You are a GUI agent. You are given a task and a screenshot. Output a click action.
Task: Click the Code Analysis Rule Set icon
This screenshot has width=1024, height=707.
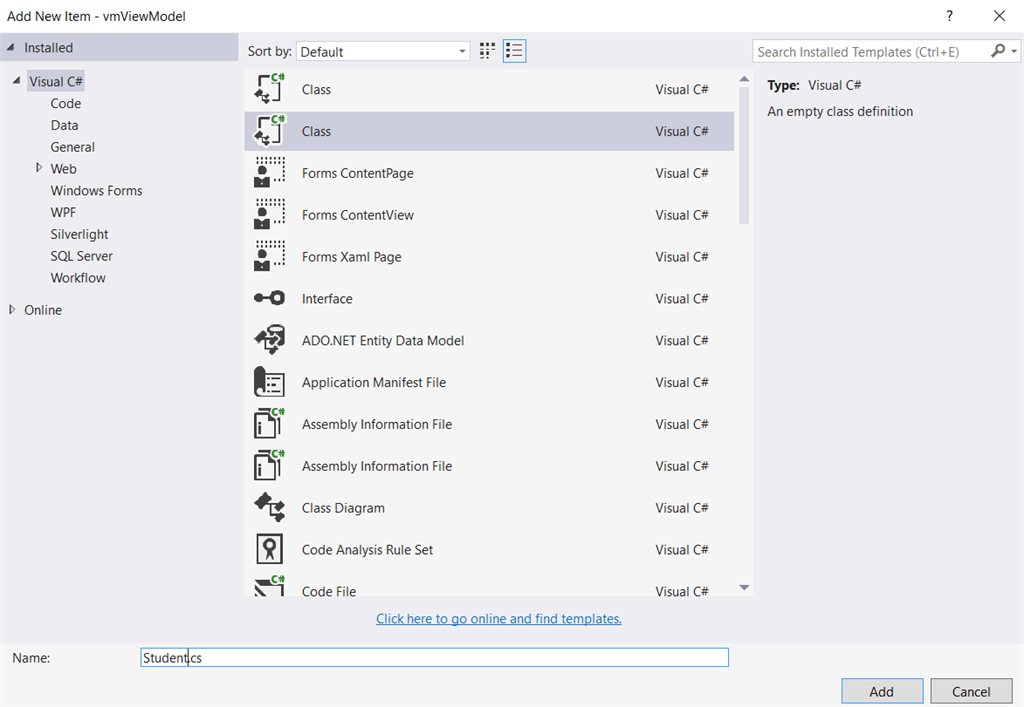click(x=269, y=550)
